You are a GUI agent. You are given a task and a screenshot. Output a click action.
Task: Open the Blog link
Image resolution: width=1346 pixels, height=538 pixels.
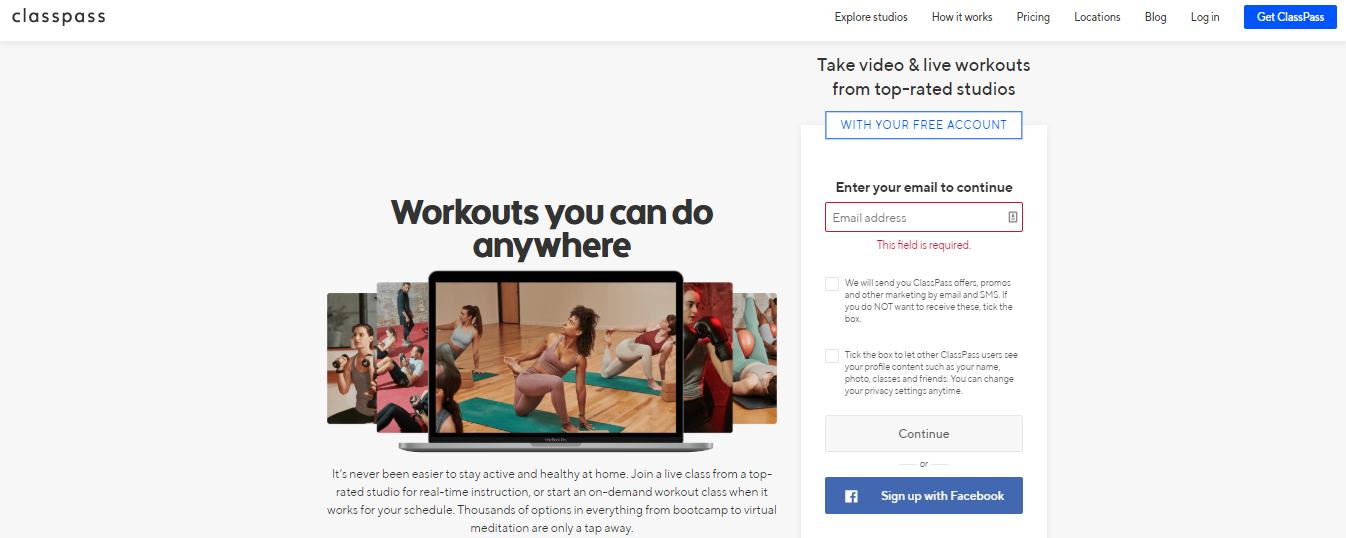tap(1155, 17)
